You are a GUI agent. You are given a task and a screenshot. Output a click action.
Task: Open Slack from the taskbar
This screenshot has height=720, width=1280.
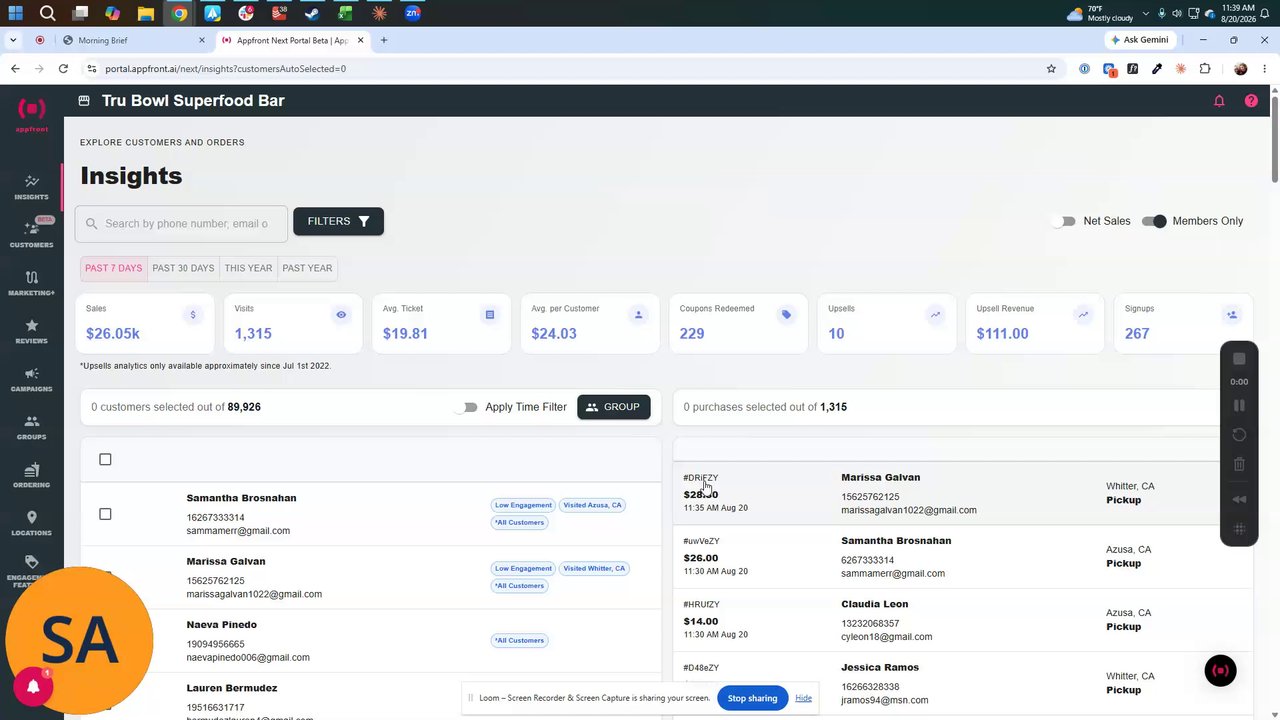pos(246,14)
